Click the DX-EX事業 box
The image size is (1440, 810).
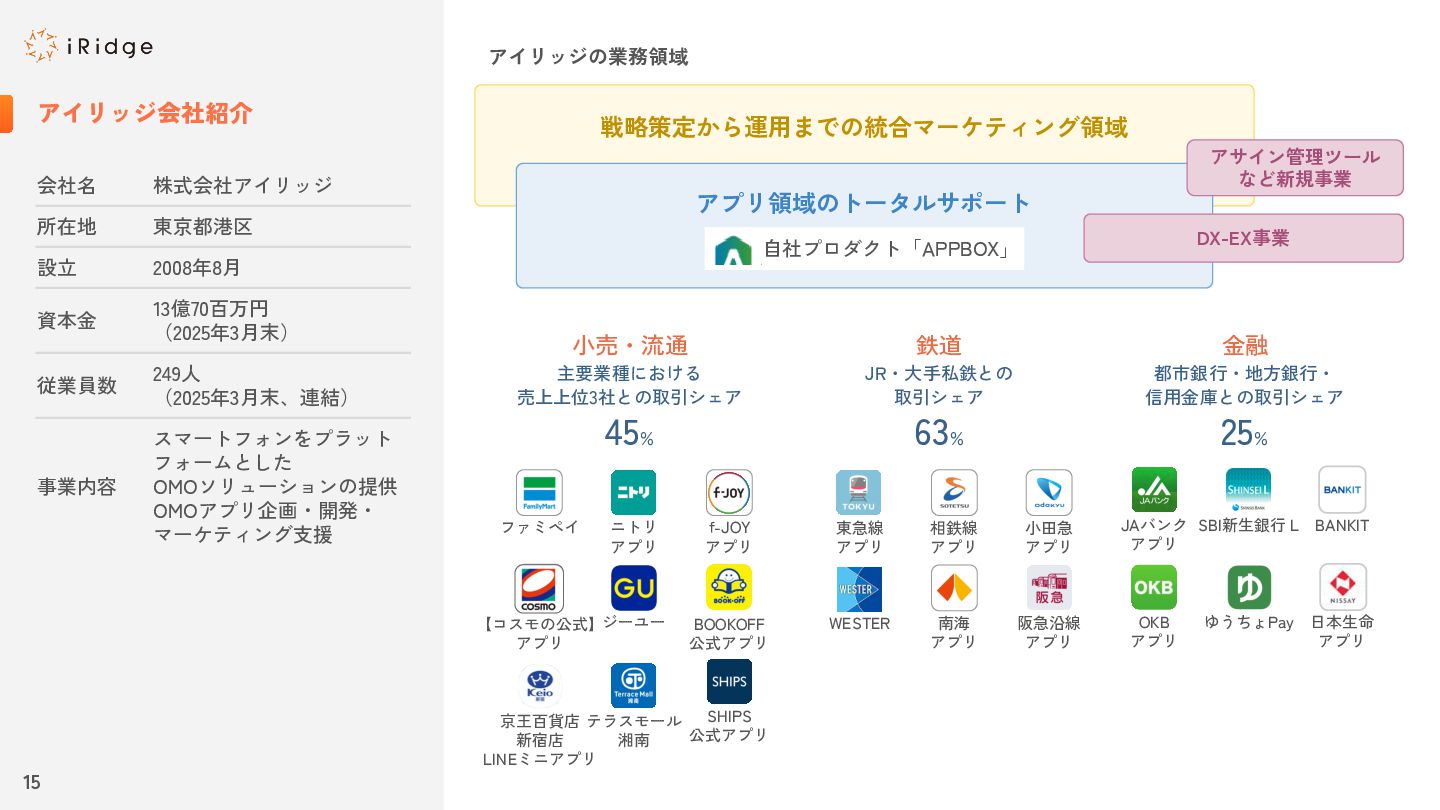[x=1243, y=238]
